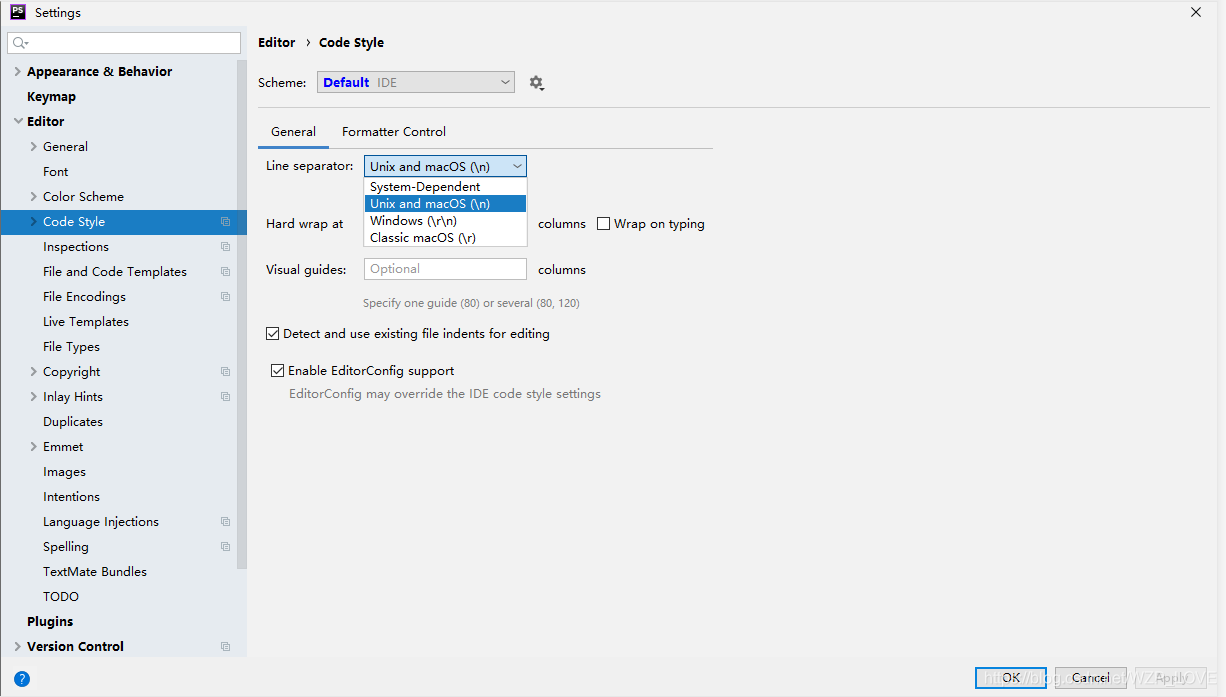Click the scheme gear settings icon
Image resolution: width=1226 pixels, height=697 pixels.
coord(537,83)
